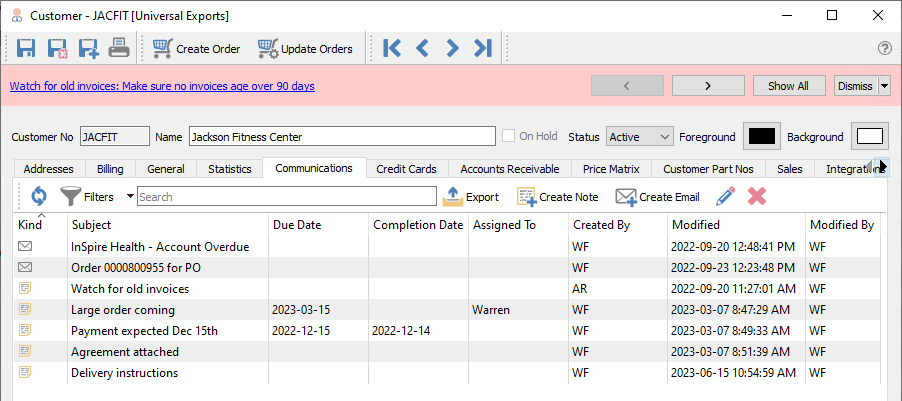Image resolution: width=902 pixels, height=401 pixels.
Task: Expand the Dismiss dropdown arrow
Action: click(x=884, y=86)
